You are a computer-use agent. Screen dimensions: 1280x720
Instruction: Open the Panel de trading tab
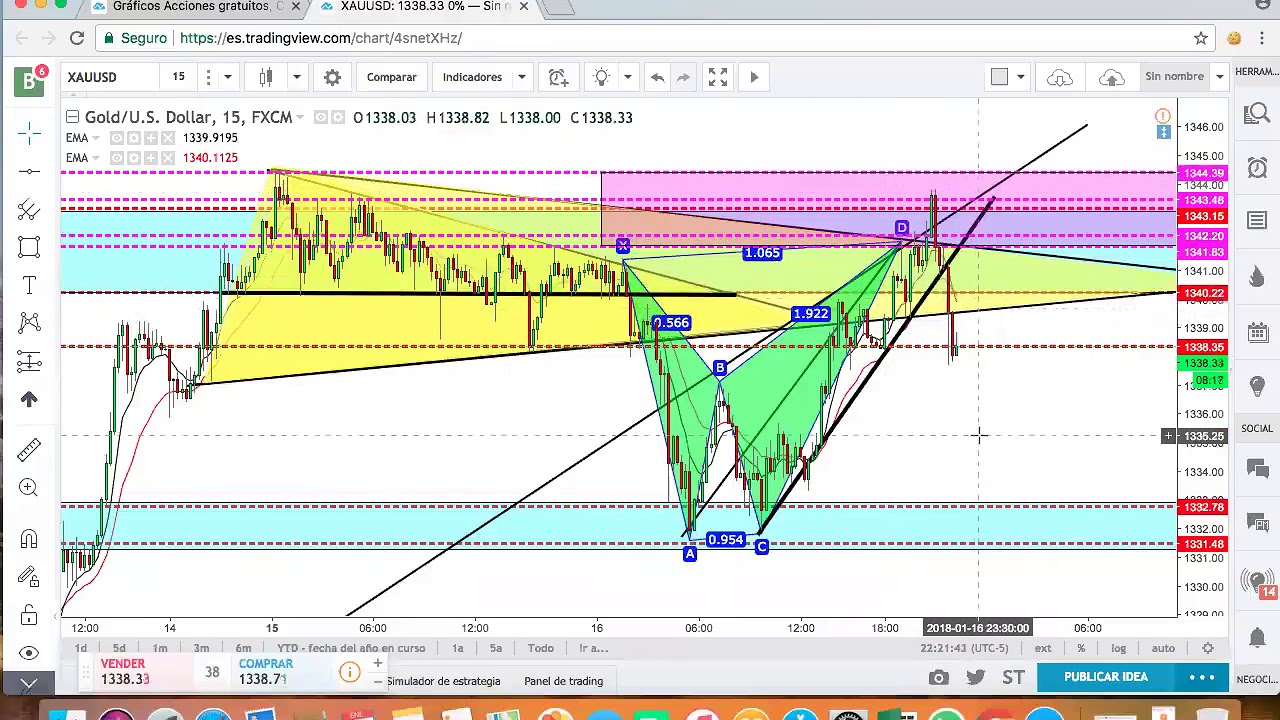pyautogui.click(x=563, y=681)
